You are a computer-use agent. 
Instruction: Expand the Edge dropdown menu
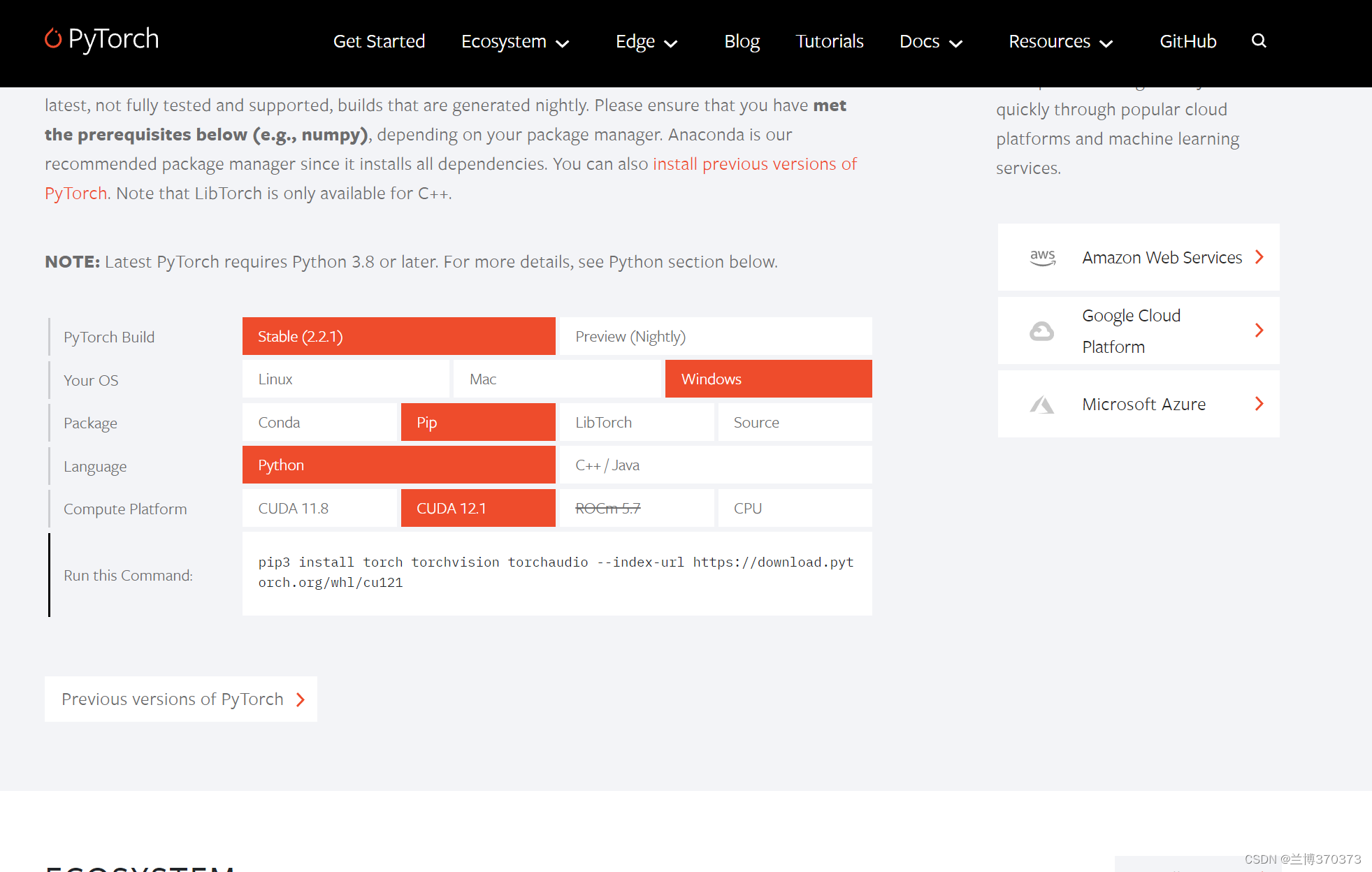(646, 42)
